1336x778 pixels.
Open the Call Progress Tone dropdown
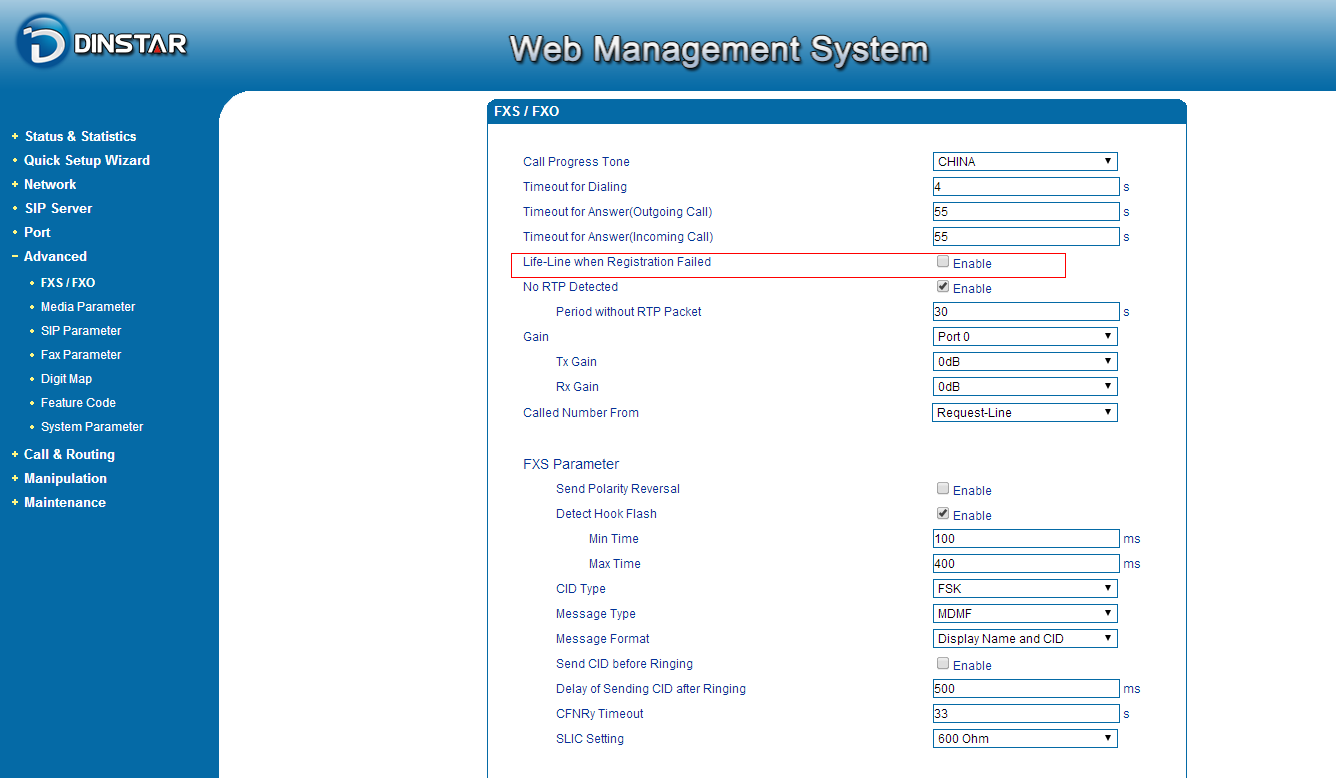[1024, 162]
